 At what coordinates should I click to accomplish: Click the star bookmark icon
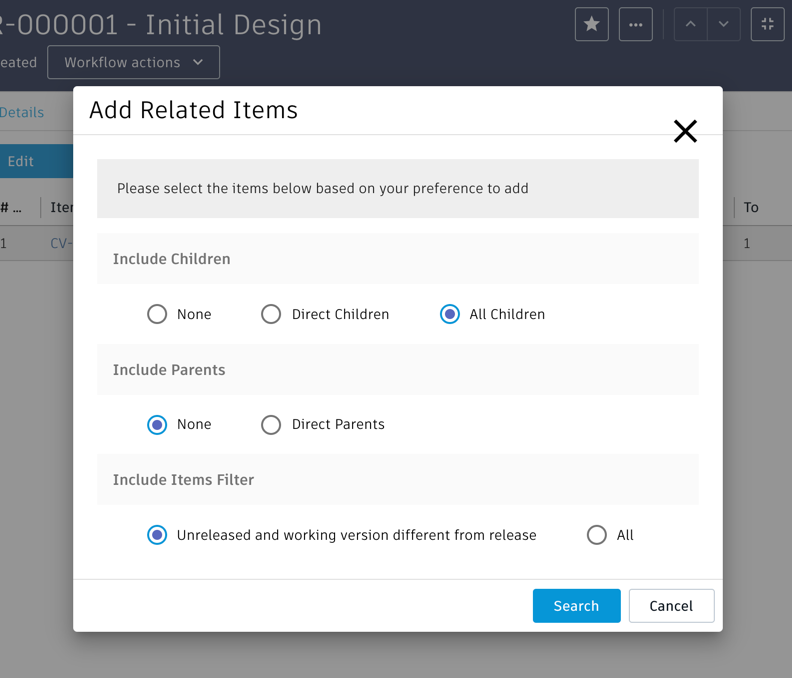591,24
